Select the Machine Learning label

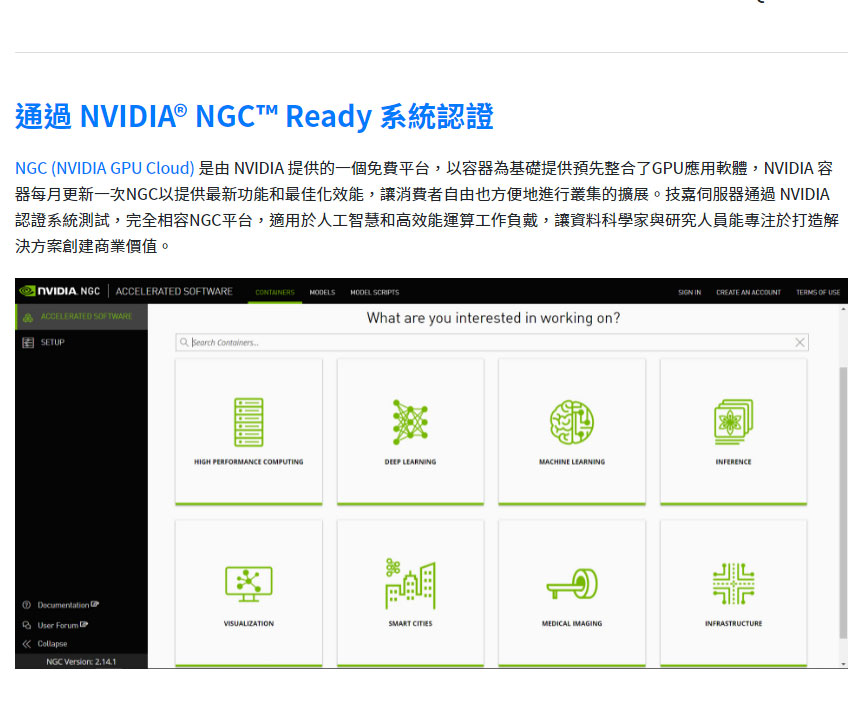[x=572, y=462]
